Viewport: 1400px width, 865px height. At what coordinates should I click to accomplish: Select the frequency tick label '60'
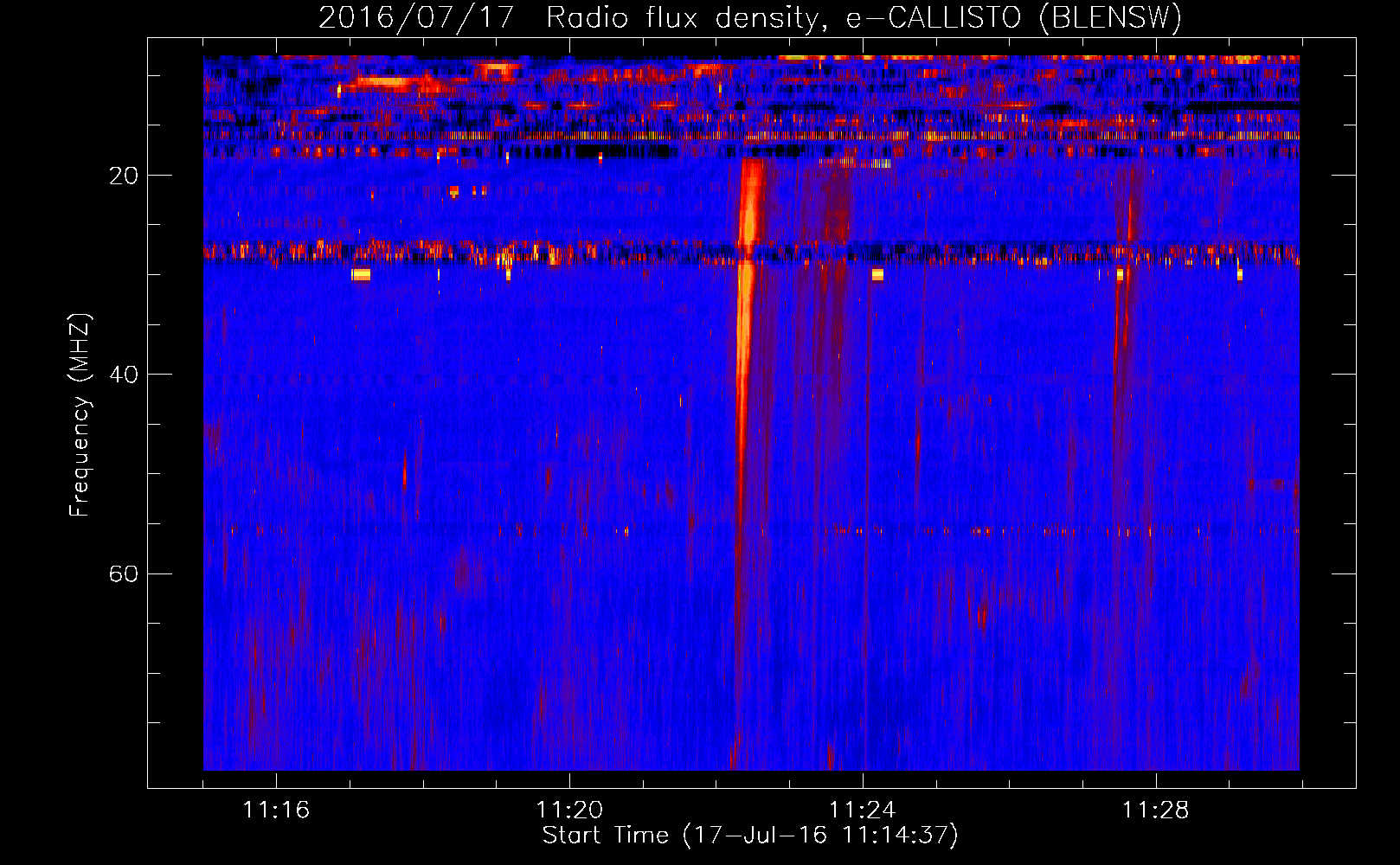pos(124,574)
